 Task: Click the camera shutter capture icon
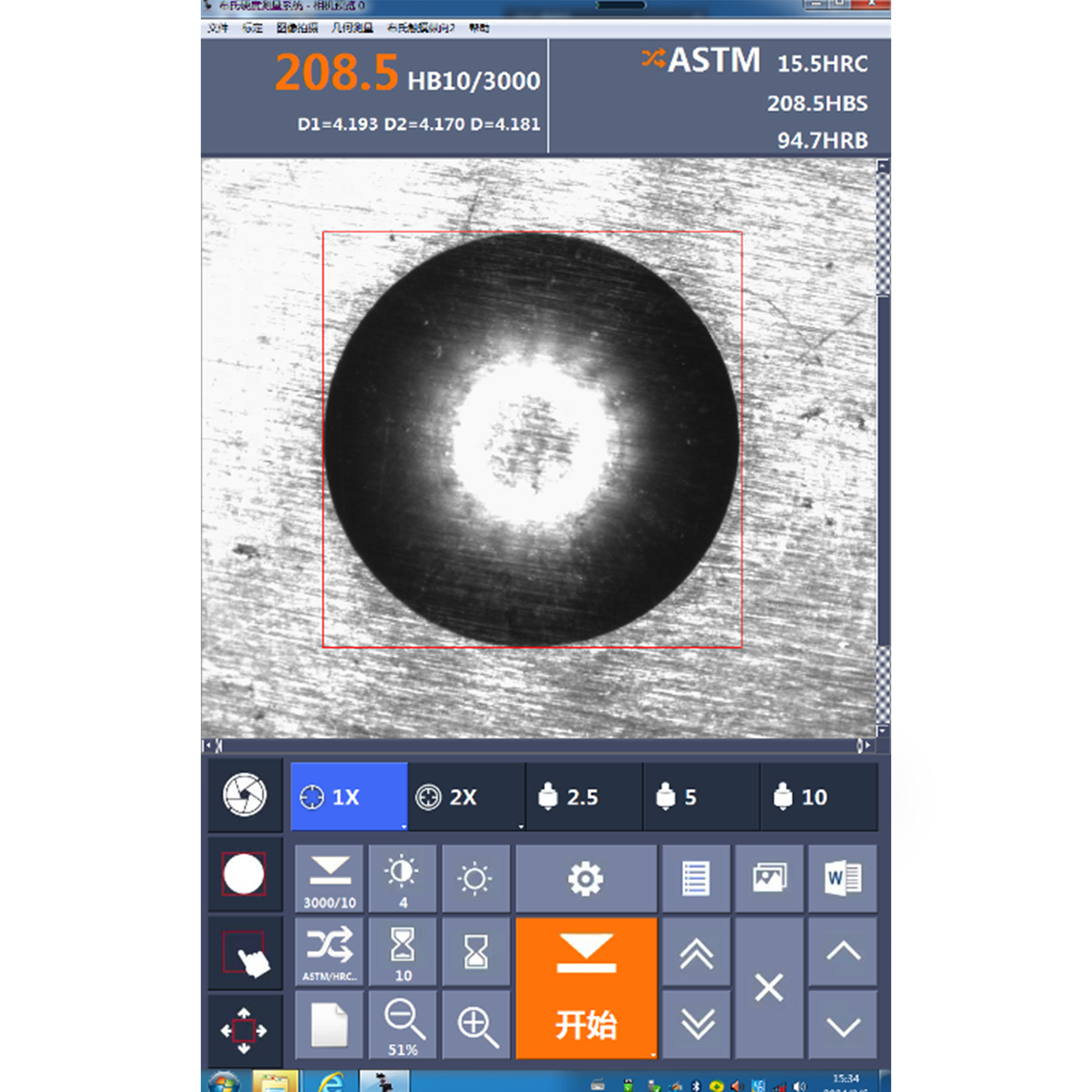(244, 795)
